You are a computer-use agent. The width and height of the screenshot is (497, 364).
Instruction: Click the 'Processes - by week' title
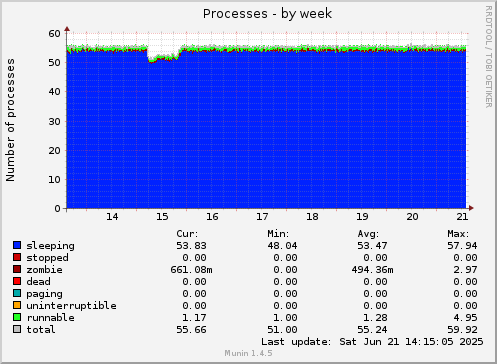tap(267, 14)
